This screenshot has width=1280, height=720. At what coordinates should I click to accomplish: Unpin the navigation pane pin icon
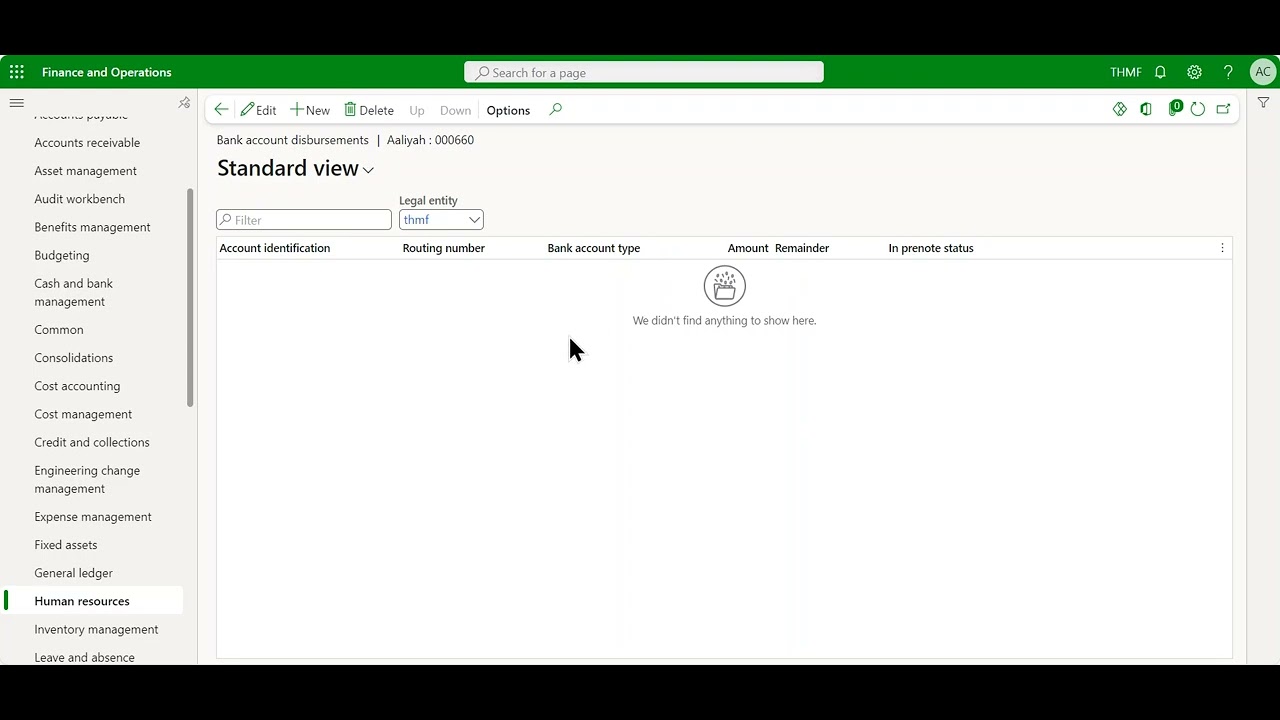click(184, 103)
